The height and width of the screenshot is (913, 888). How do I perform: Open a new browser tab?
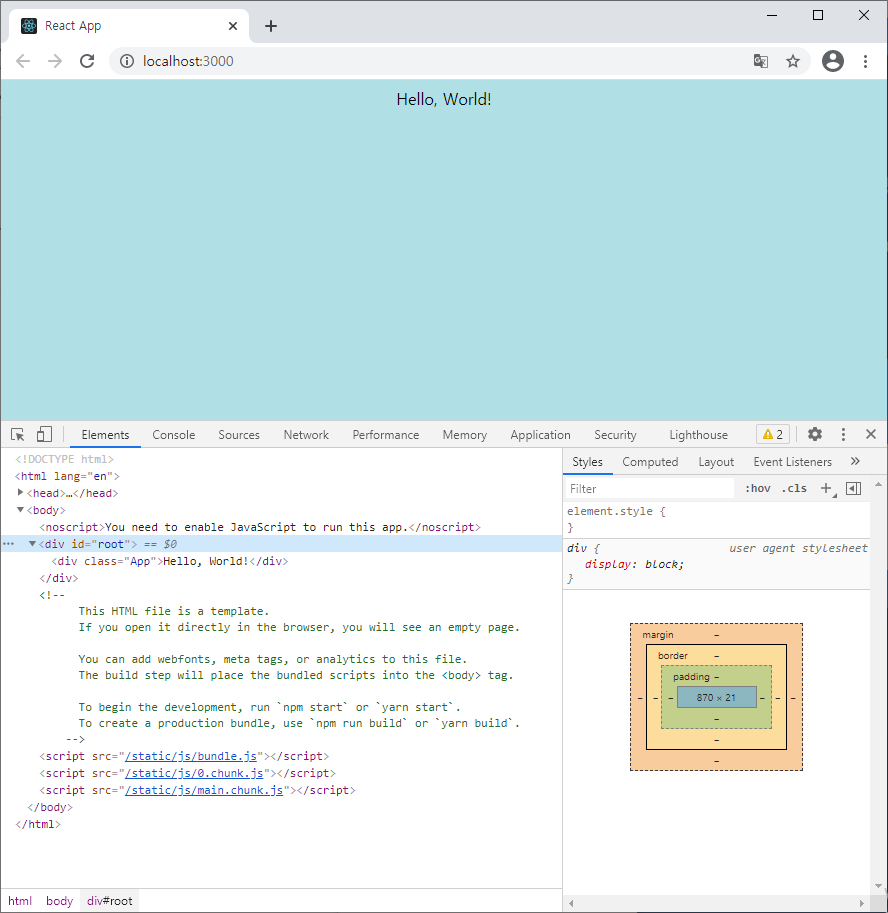click(271, 26)
